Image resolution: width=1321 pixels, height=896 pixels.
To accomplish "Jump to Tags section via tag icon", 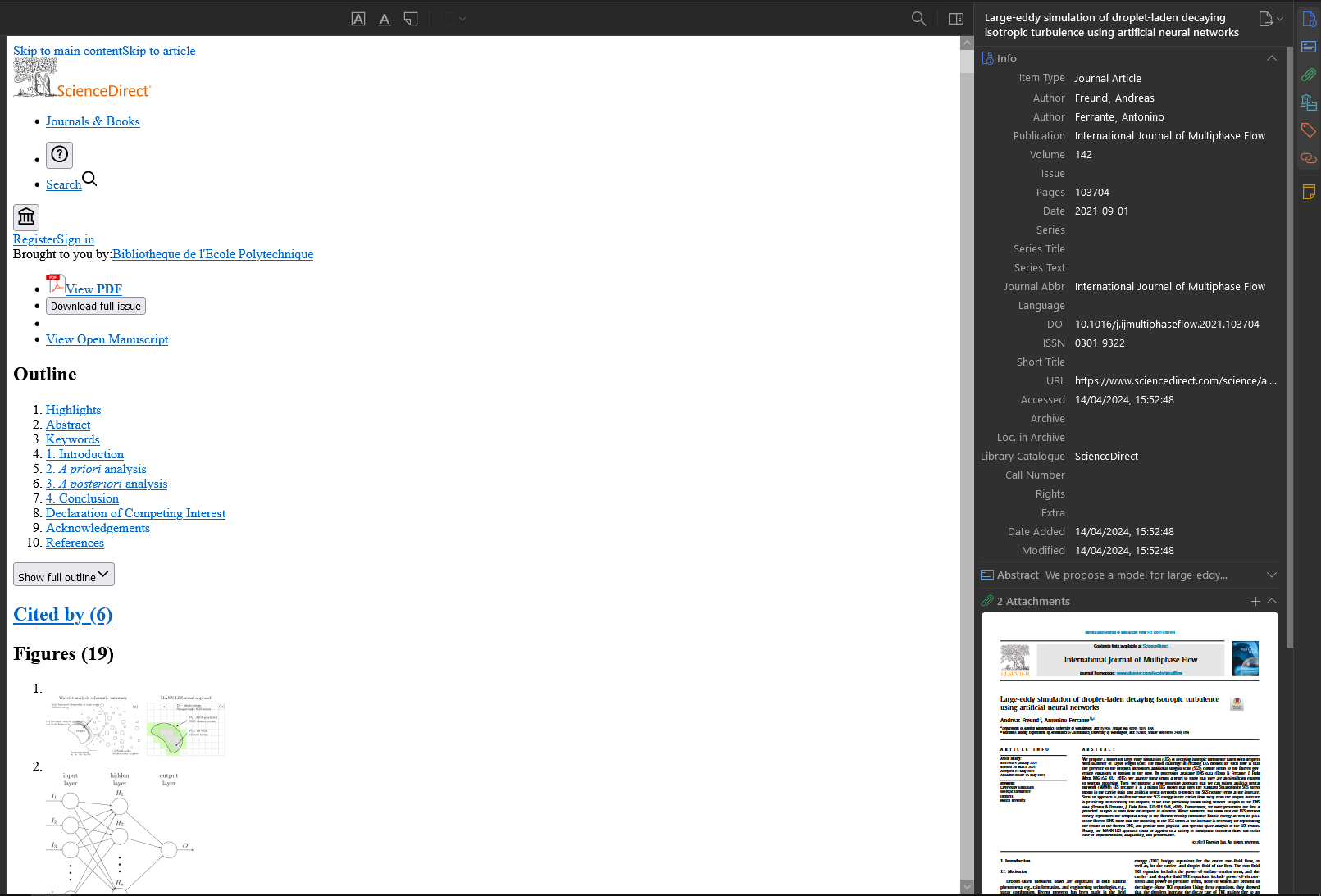I will [x=1309, y=130].
